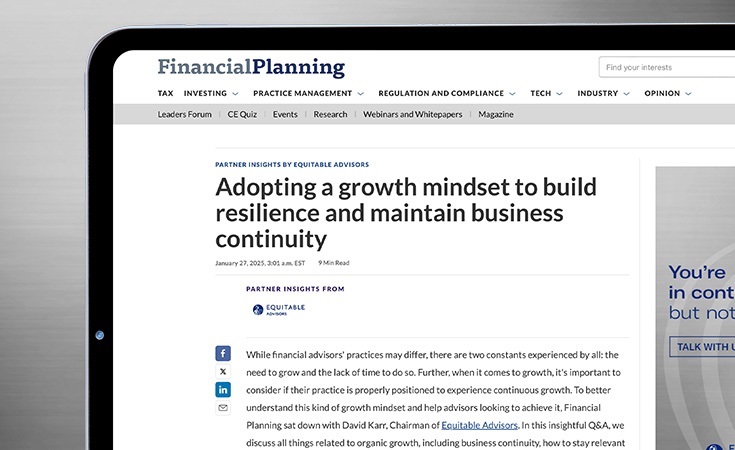Expand the Practice Management dropdown

(x=360, y=94)
